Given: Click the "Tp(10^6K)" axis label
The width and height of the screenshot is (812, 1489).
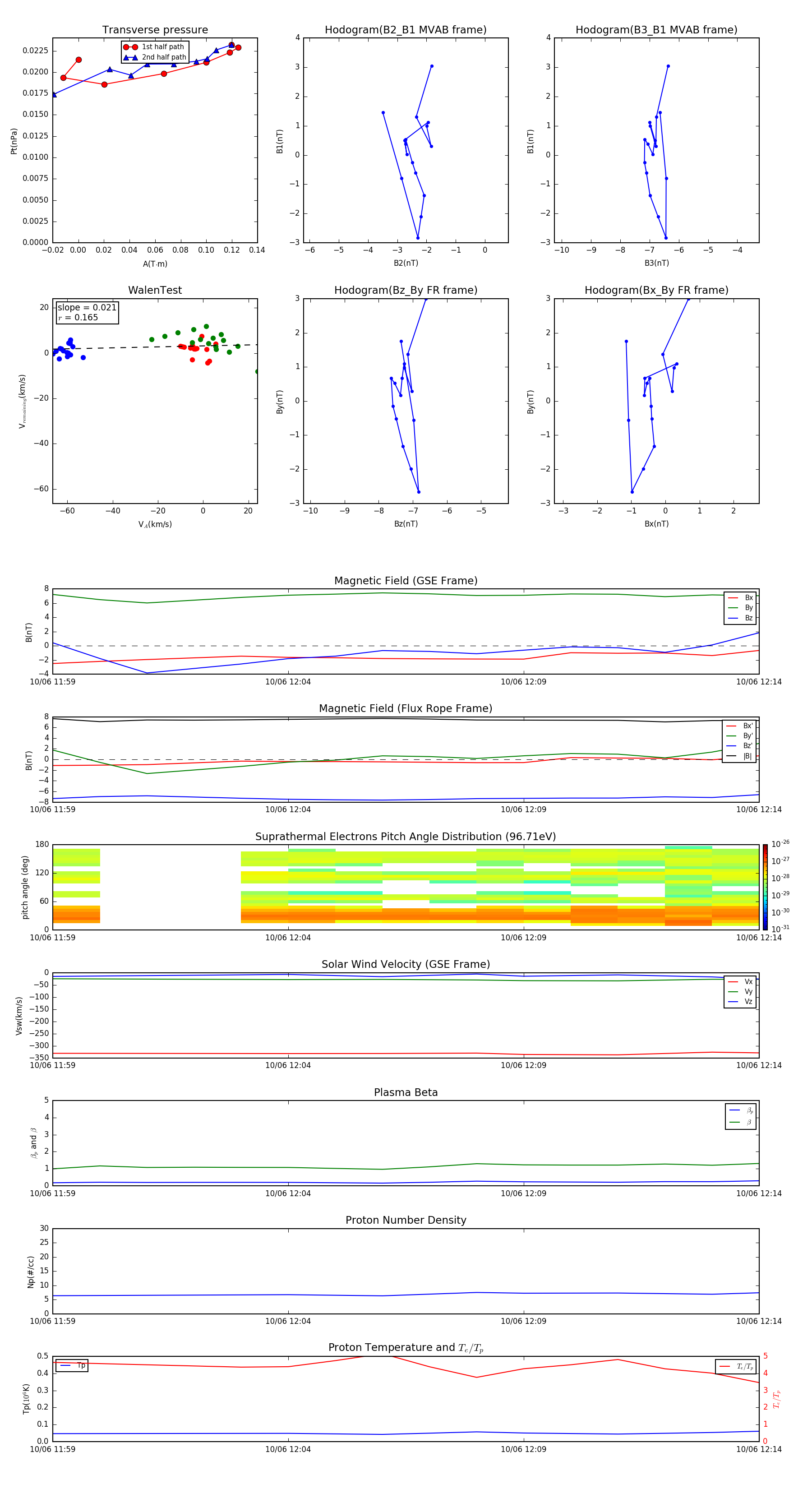Looking at the screenshot, I should pos(26,1399).
